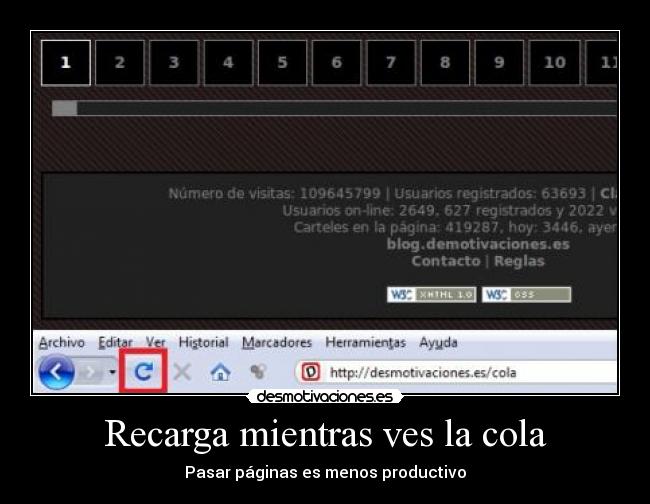Click the grey icon right of Home
This screenshot has height=504, width=650.
click(x=258, y=371)
